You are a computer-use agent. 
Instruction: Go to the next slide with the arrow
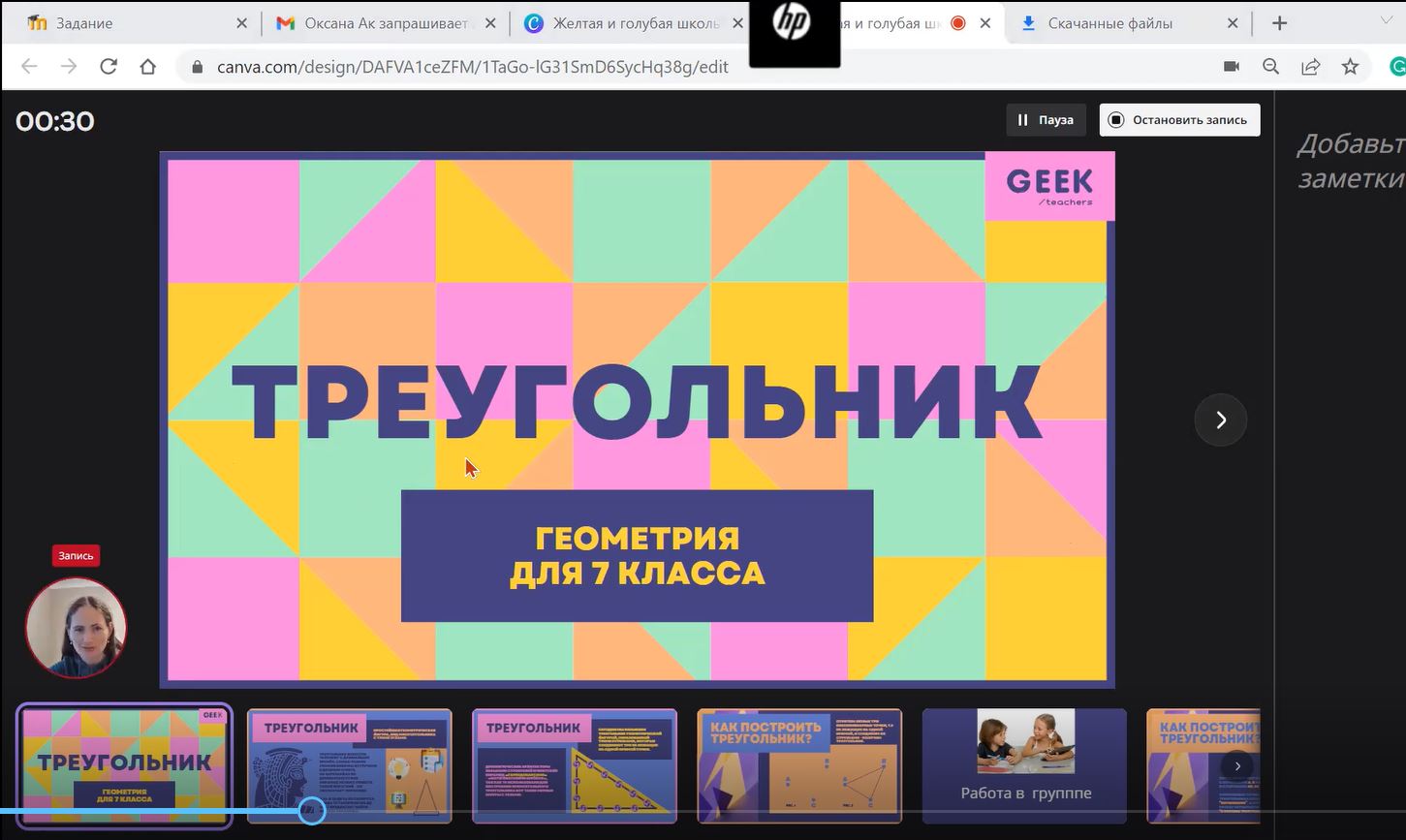[1220, 420]
